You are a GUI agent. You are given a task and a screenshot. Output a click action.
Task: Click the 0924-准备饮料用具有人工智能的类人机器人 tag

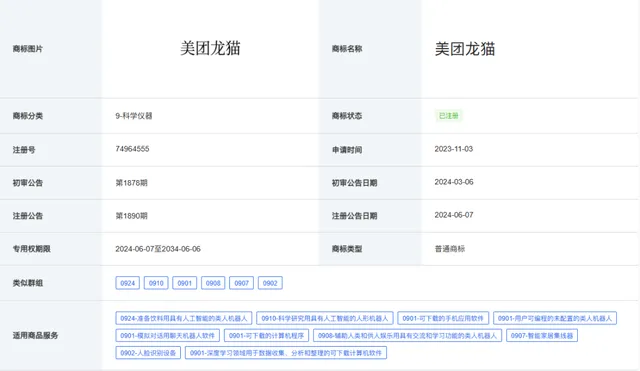(x=184, y=318)
